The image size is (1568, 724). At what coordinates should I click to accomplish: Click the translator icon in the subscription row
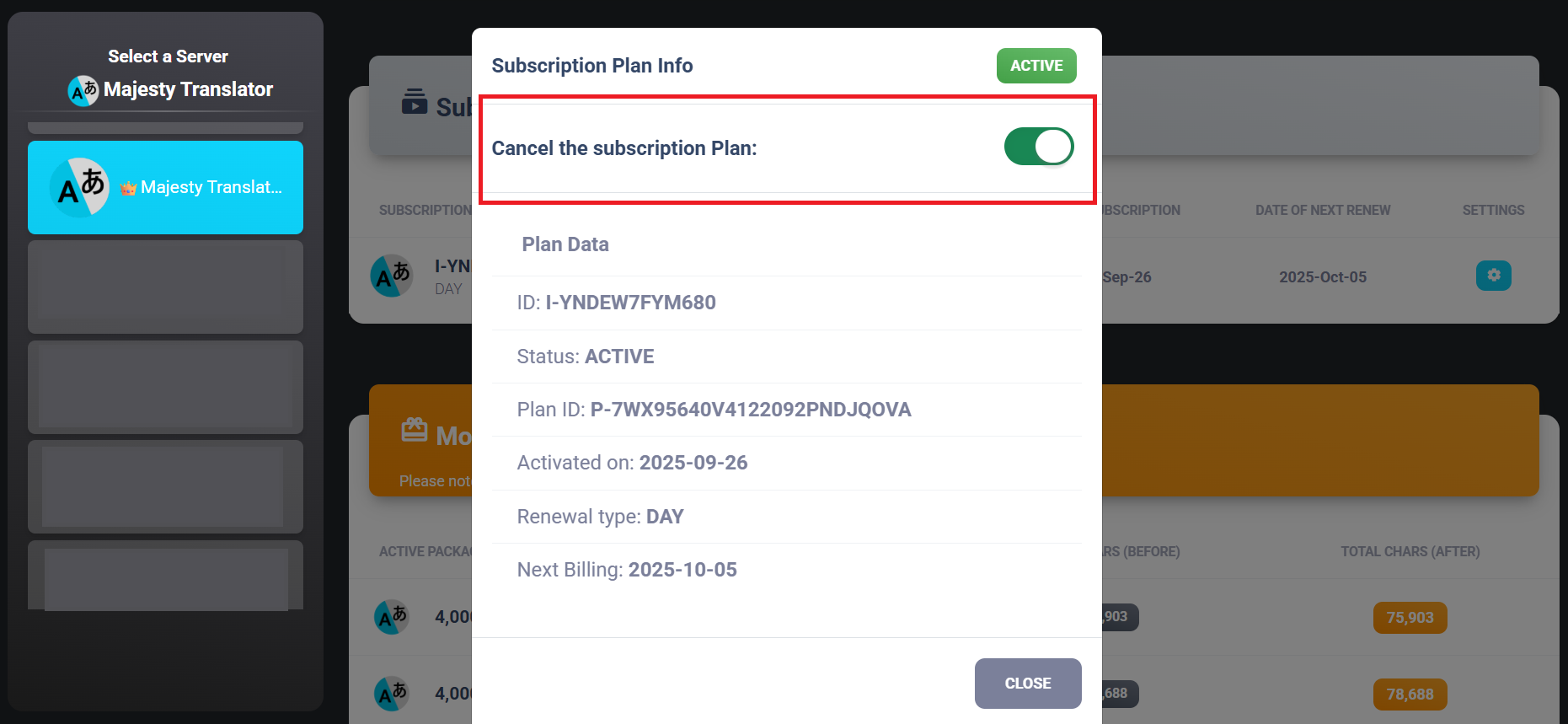392,276
